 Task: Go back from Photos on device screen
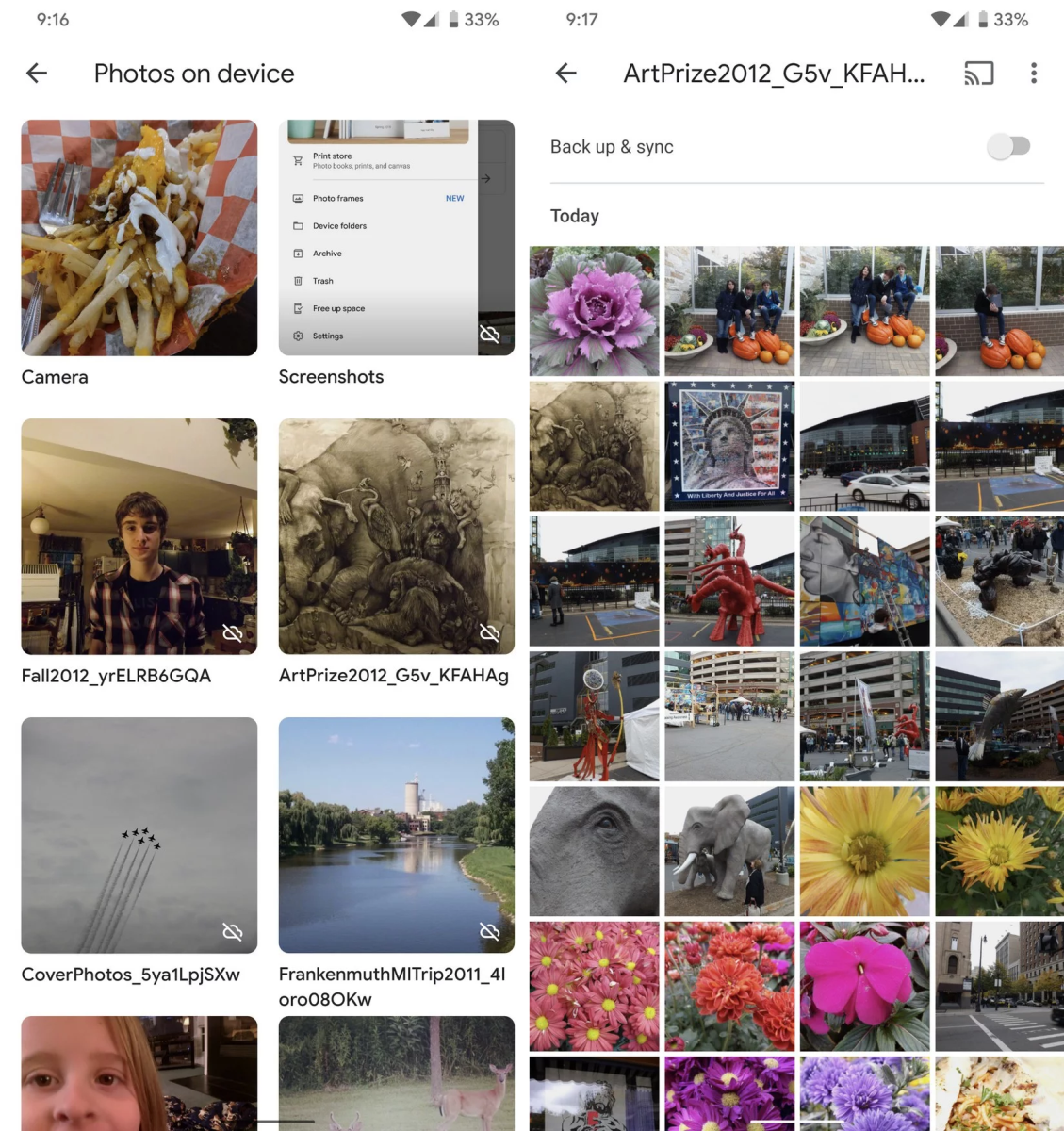click(37, 74)
